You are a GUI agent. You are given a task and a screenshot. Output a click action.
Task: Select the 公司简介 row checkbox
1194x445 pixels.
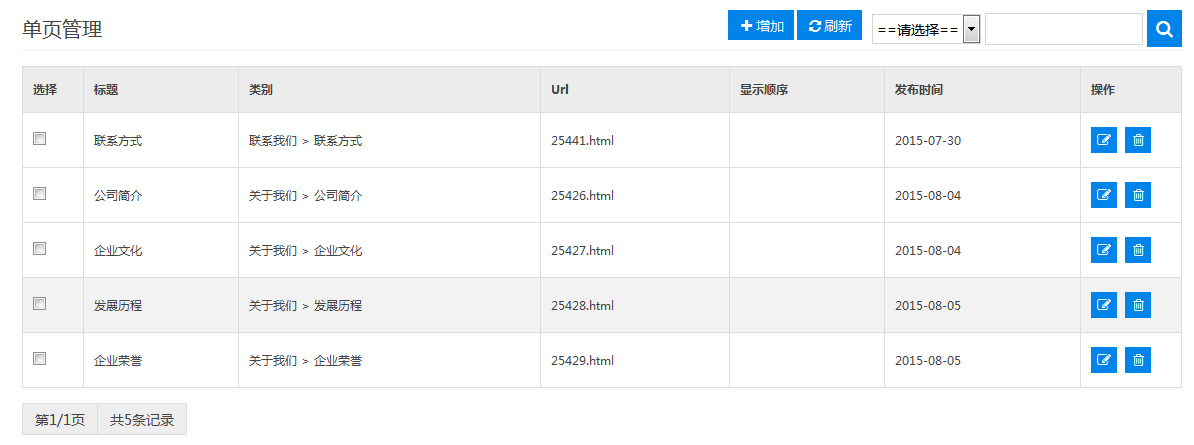40,194
